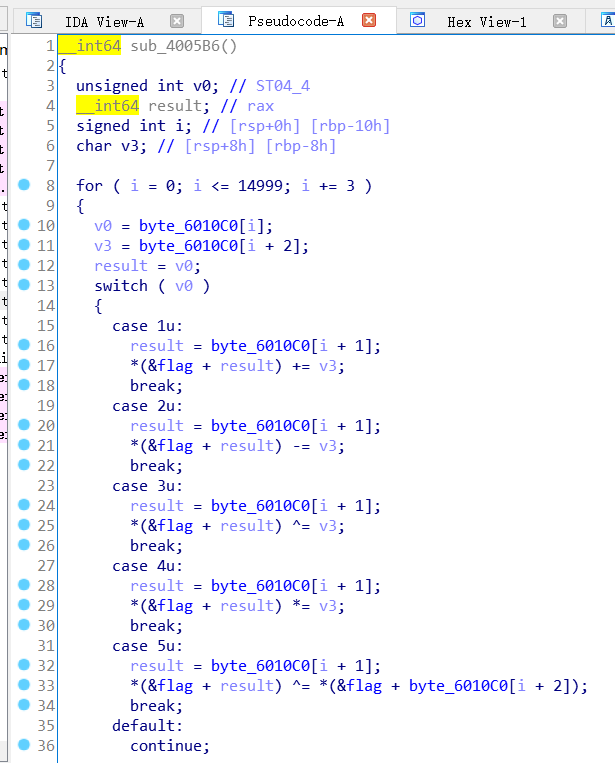The width and height of the screenshot is (615, 763).
Task: Click highlighted __int64 on result declaration line
Action: coord(108,106)
